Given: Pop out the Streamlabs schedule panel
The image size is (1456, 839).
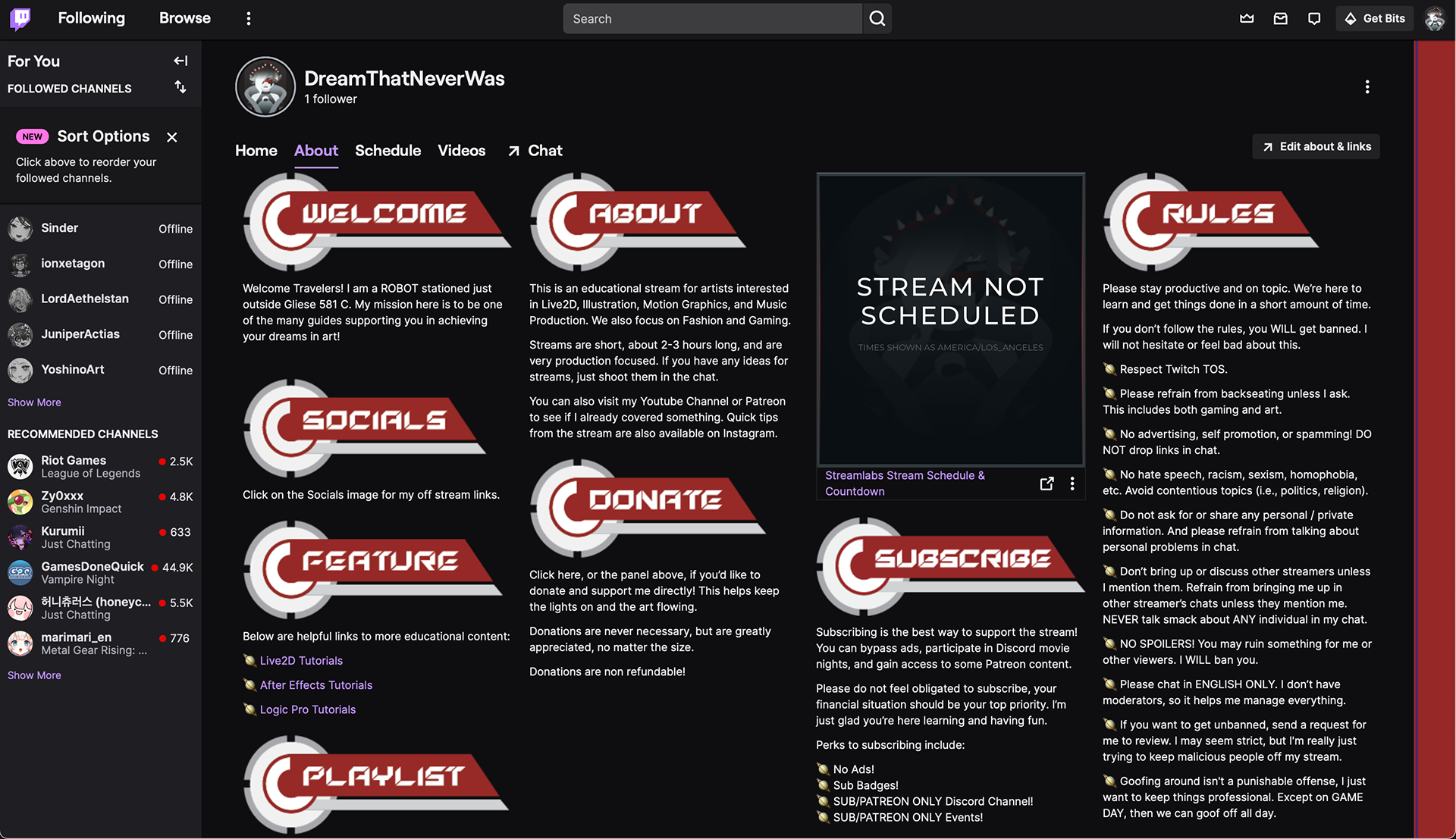Looking at the screenshot, I should click(1046, 484).
